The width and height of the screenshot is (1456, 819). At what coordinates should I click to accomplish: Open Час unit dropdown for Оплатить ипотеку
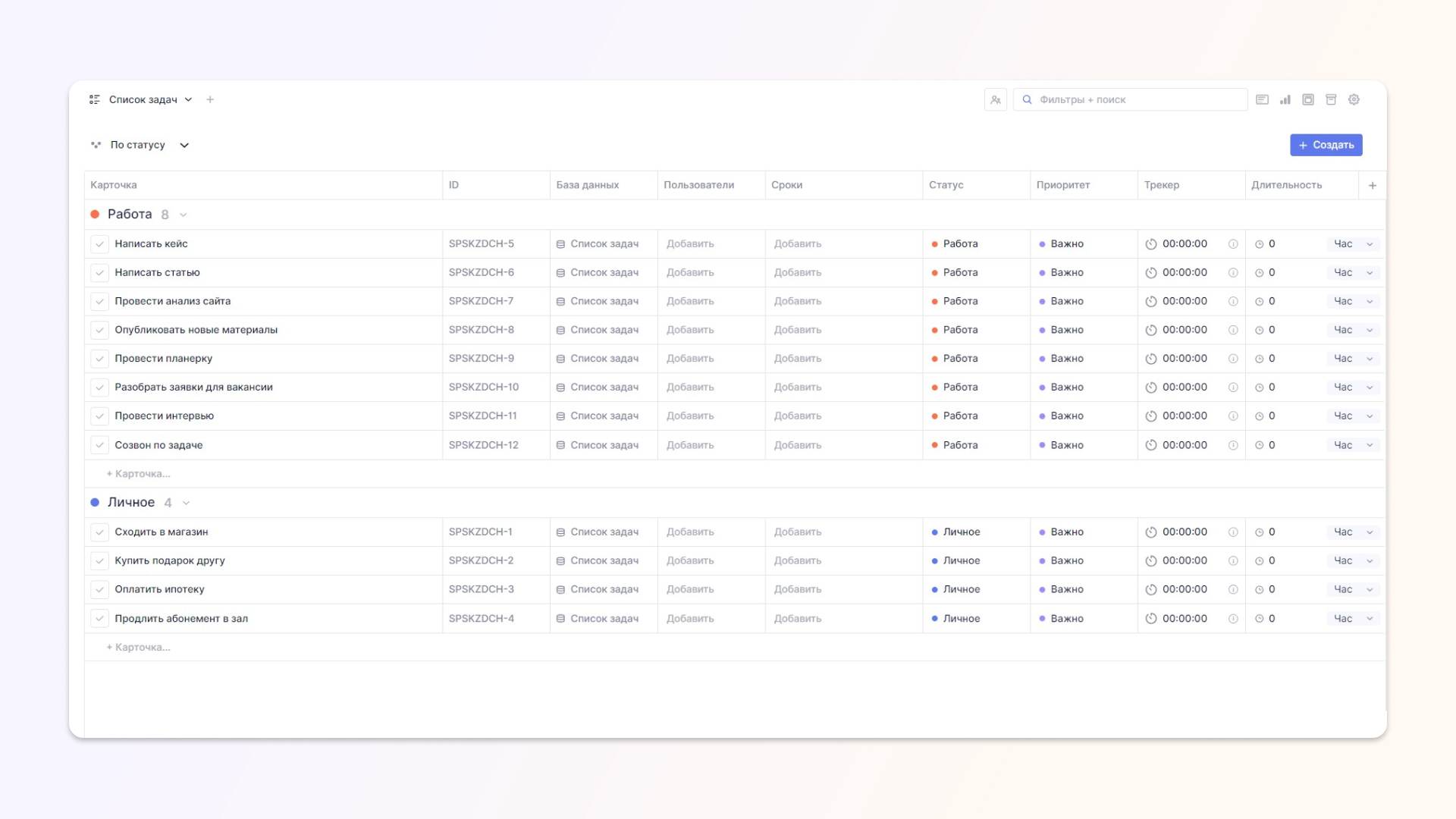click(x=1353, y=590)
